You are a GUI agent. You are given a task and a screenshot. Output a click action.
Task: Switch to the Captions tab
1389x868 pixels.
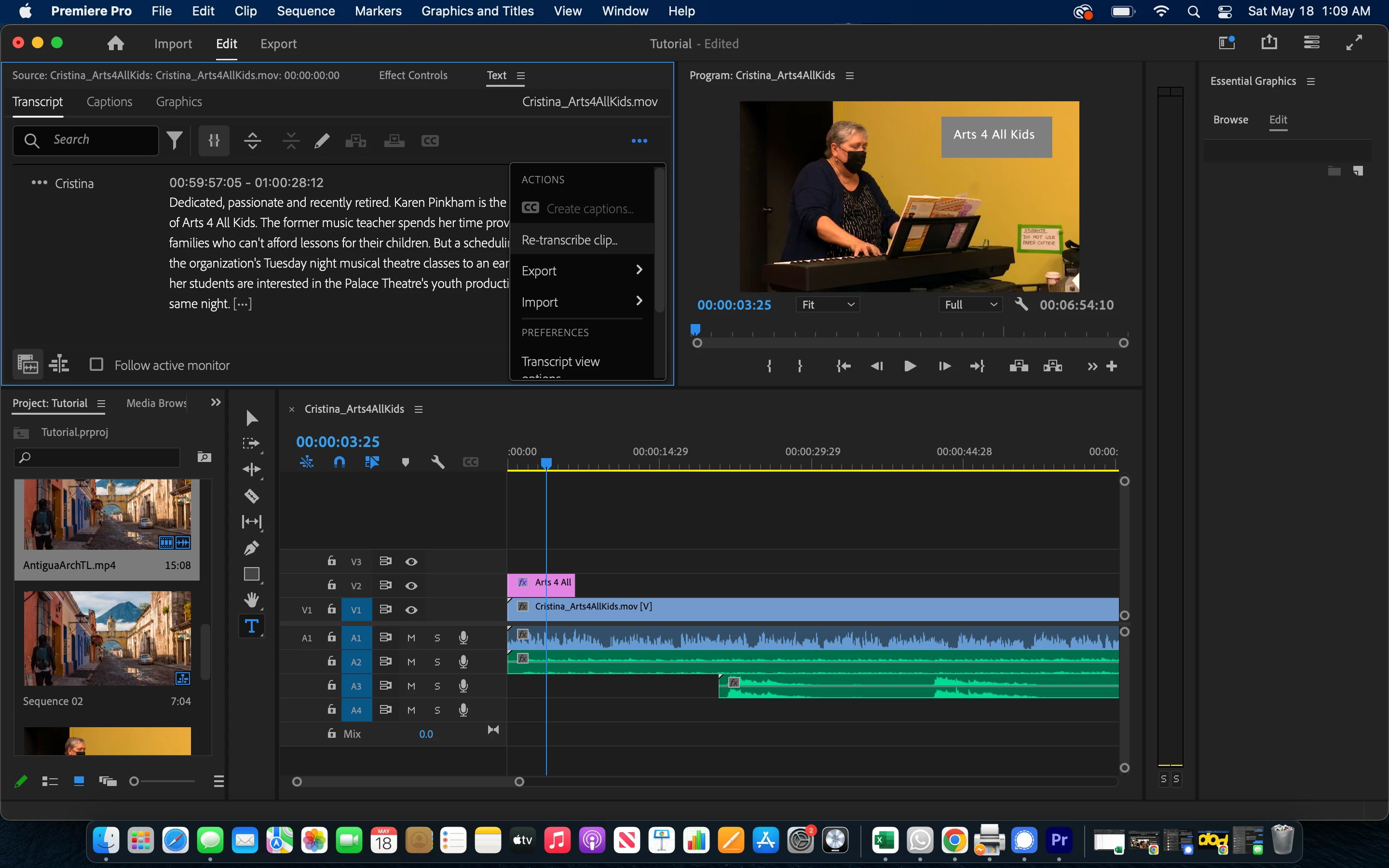coord(109,102)
